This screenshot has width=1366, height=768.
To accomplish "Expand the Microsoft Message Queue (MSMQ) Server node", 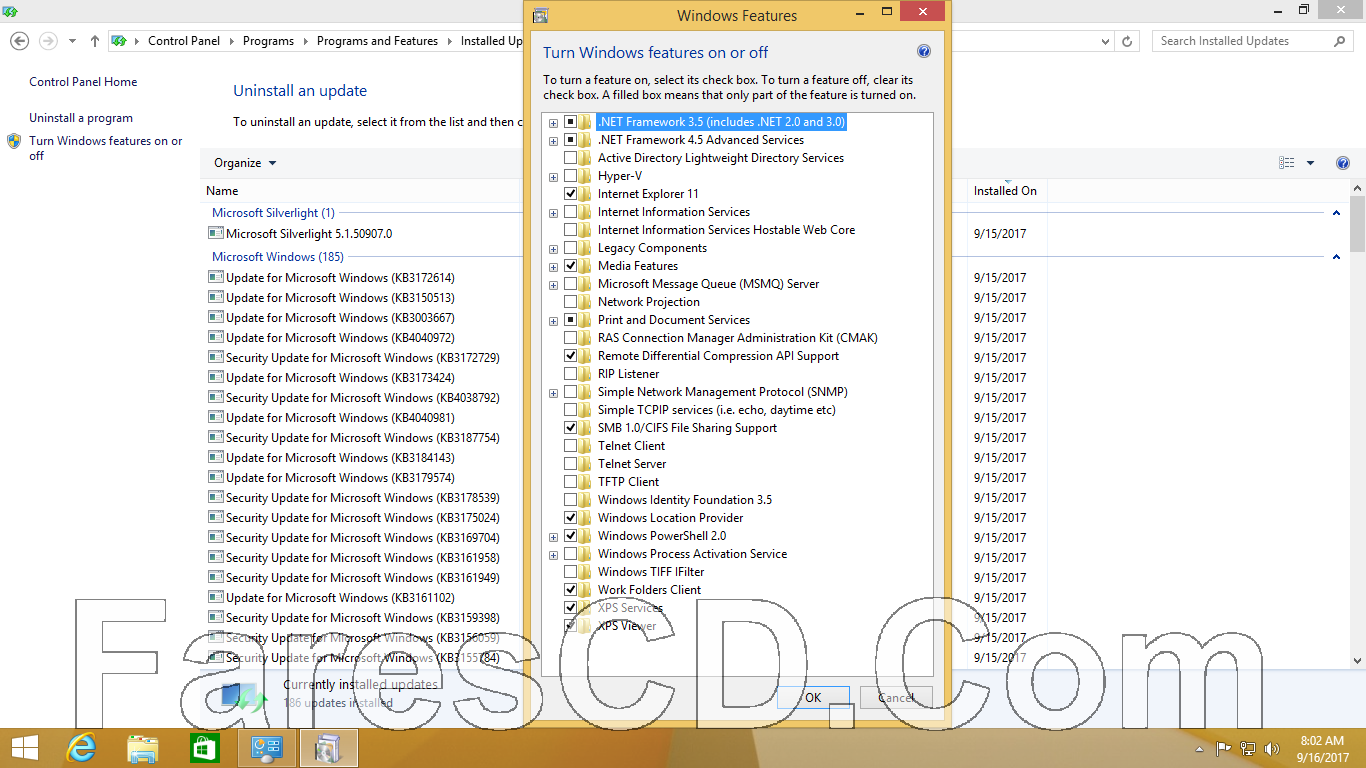I will pos(553,284).
